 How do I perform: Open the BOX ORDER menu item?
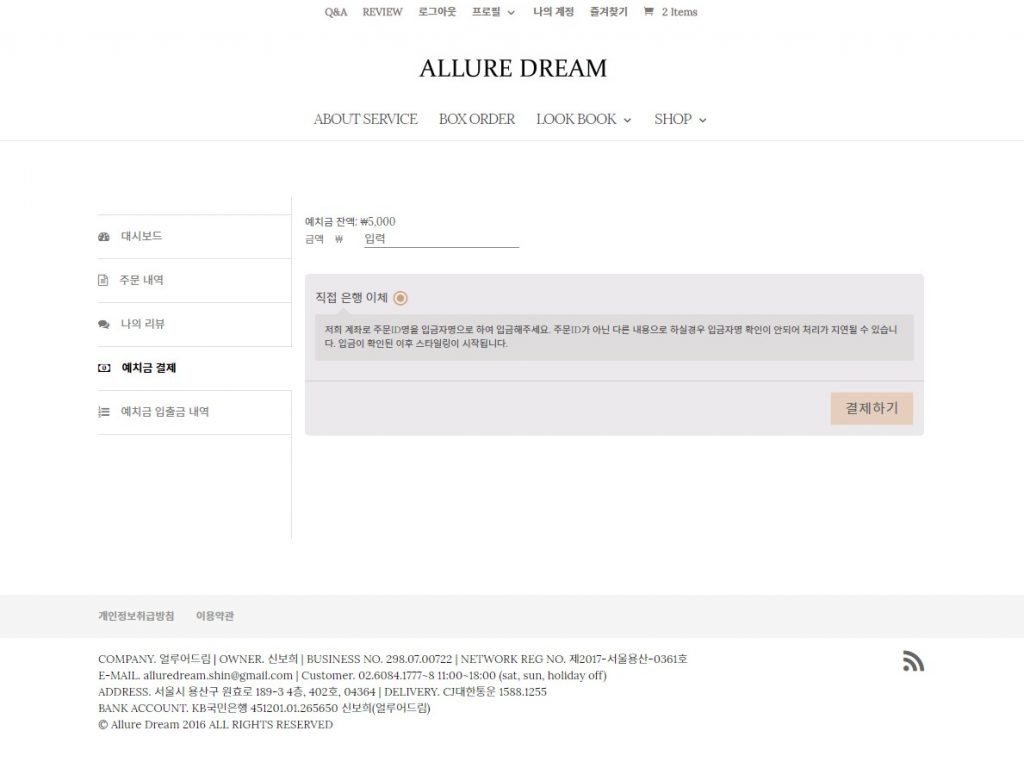click(477, 119)
